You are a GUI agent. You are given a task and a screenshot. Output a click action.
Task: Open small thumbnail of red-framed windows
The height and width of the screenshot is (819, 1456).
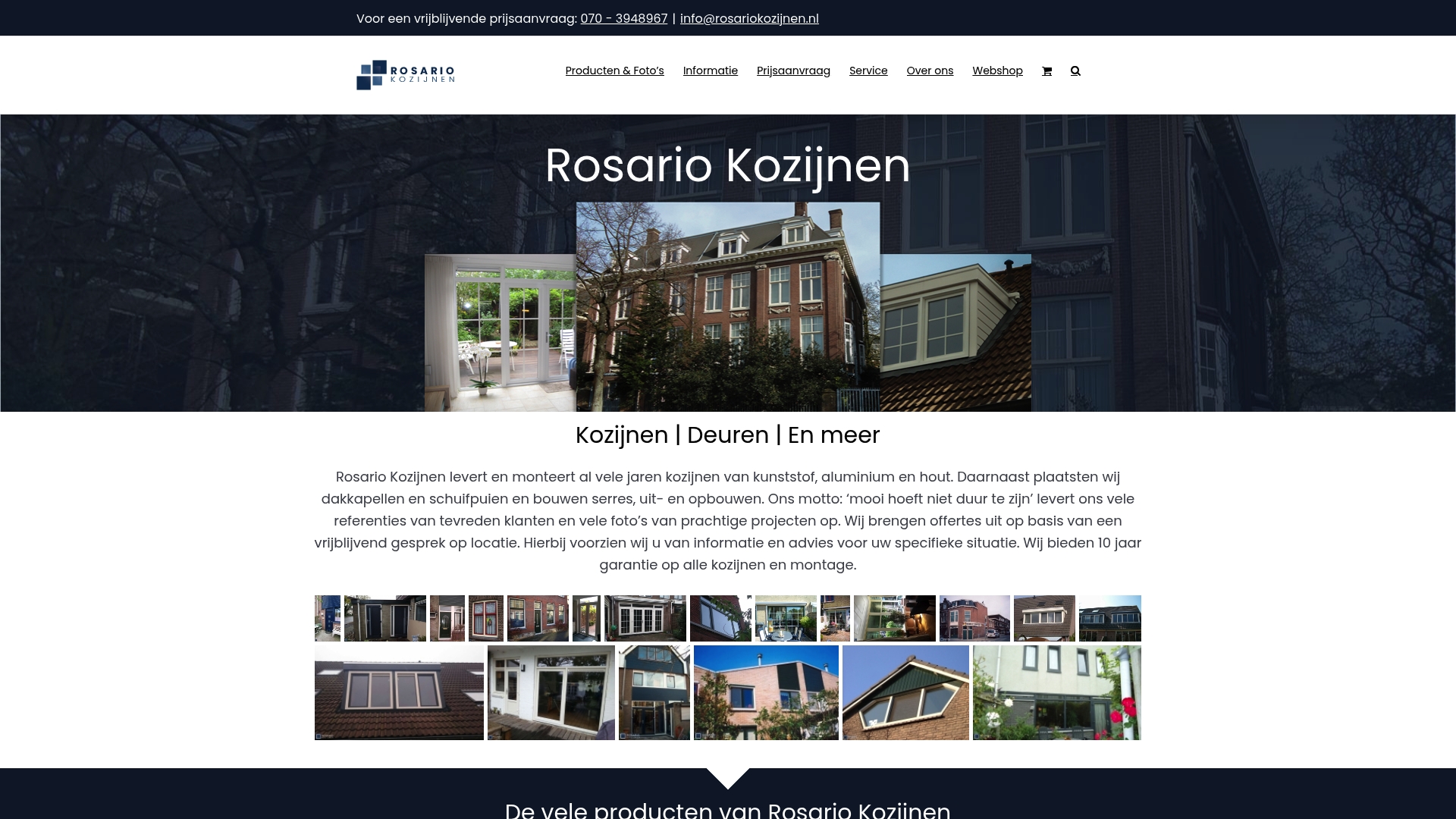click(486, 618)
